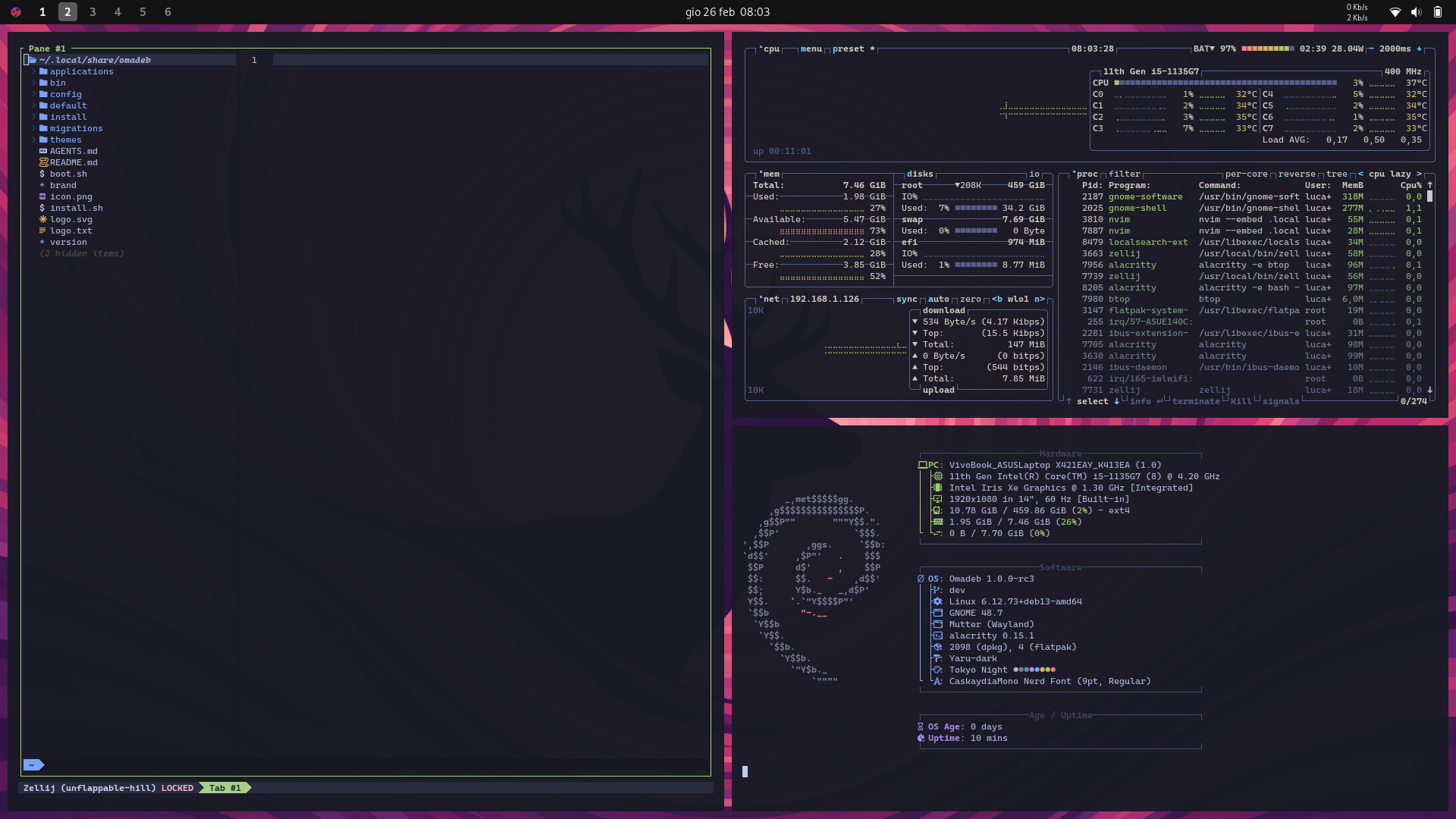This screenshot has height=819, width=1456.
Task: Toggle per-core option in btop proc
Action: coord(1246,174)
